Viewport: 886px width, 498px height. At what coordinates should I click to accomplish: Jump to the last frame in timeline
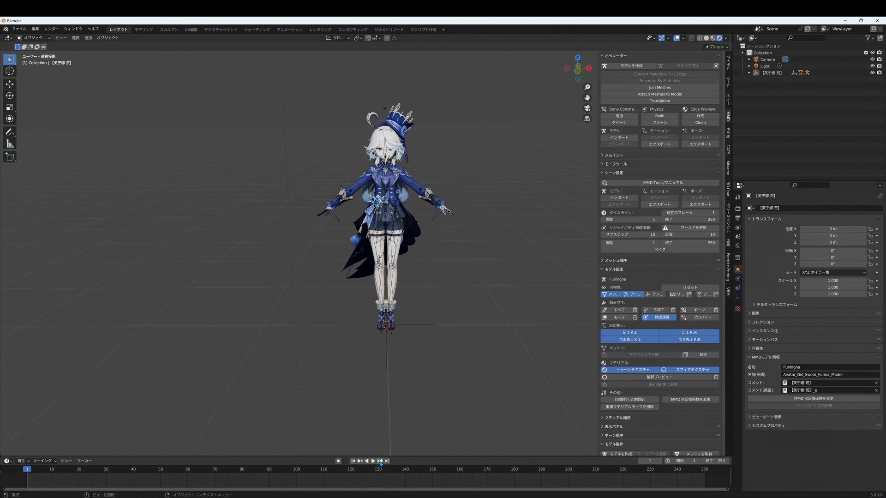386,461
